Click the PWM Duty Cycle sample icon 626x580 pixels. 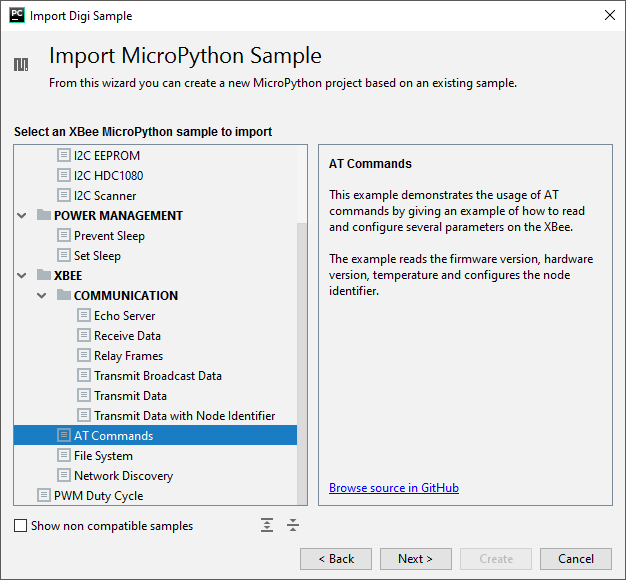[44, 496]
